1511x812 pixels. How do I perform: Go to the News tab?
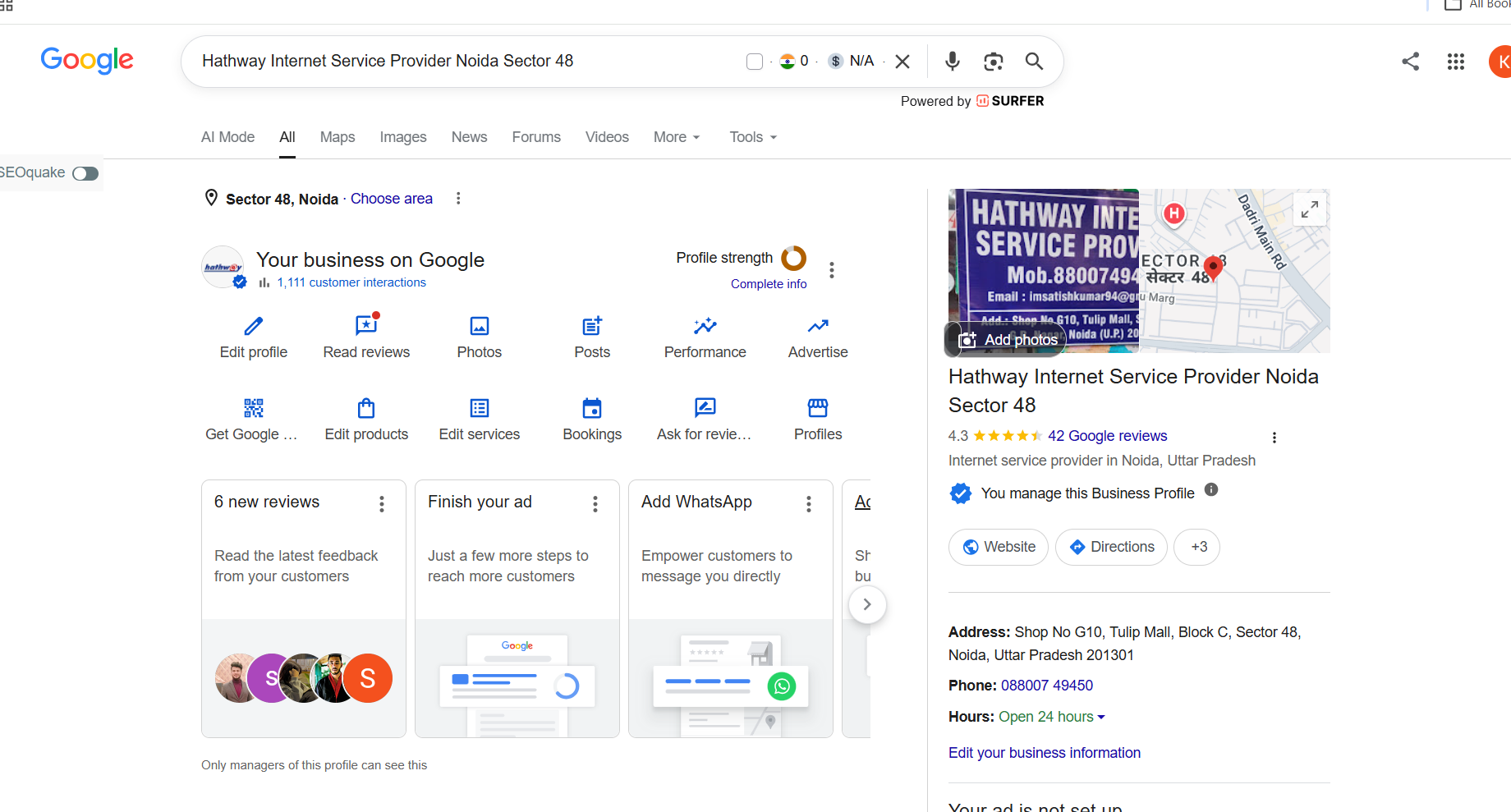point(469,137)
